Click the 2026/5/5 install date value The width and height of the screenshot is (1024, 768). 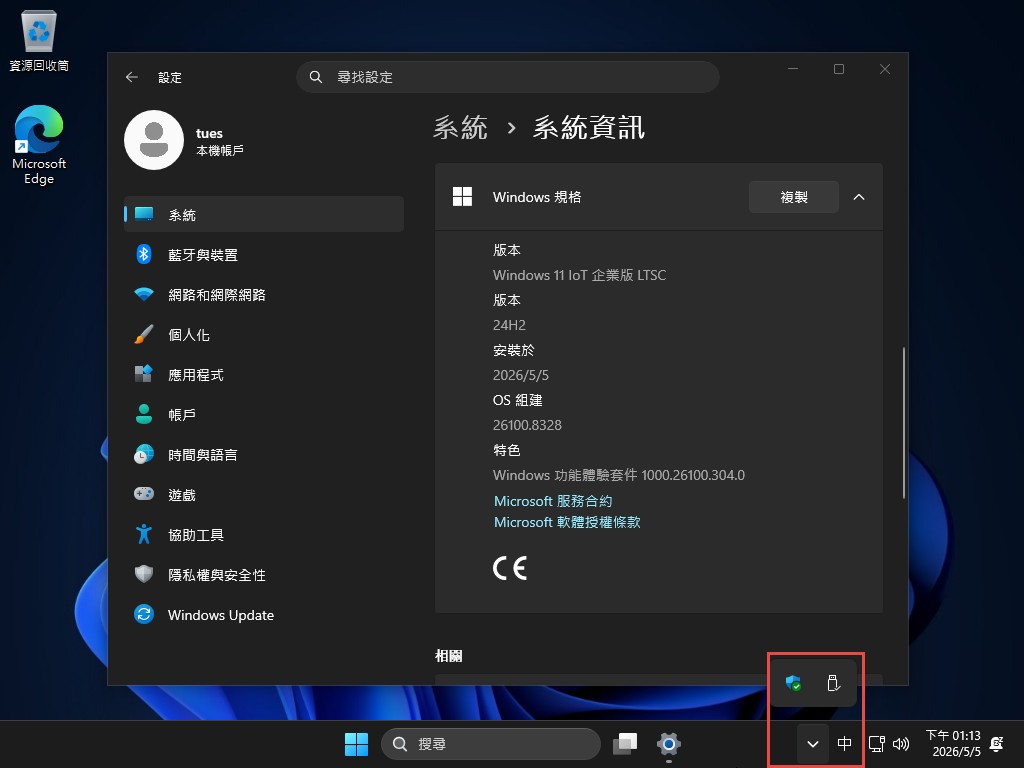tap(520, 375)
